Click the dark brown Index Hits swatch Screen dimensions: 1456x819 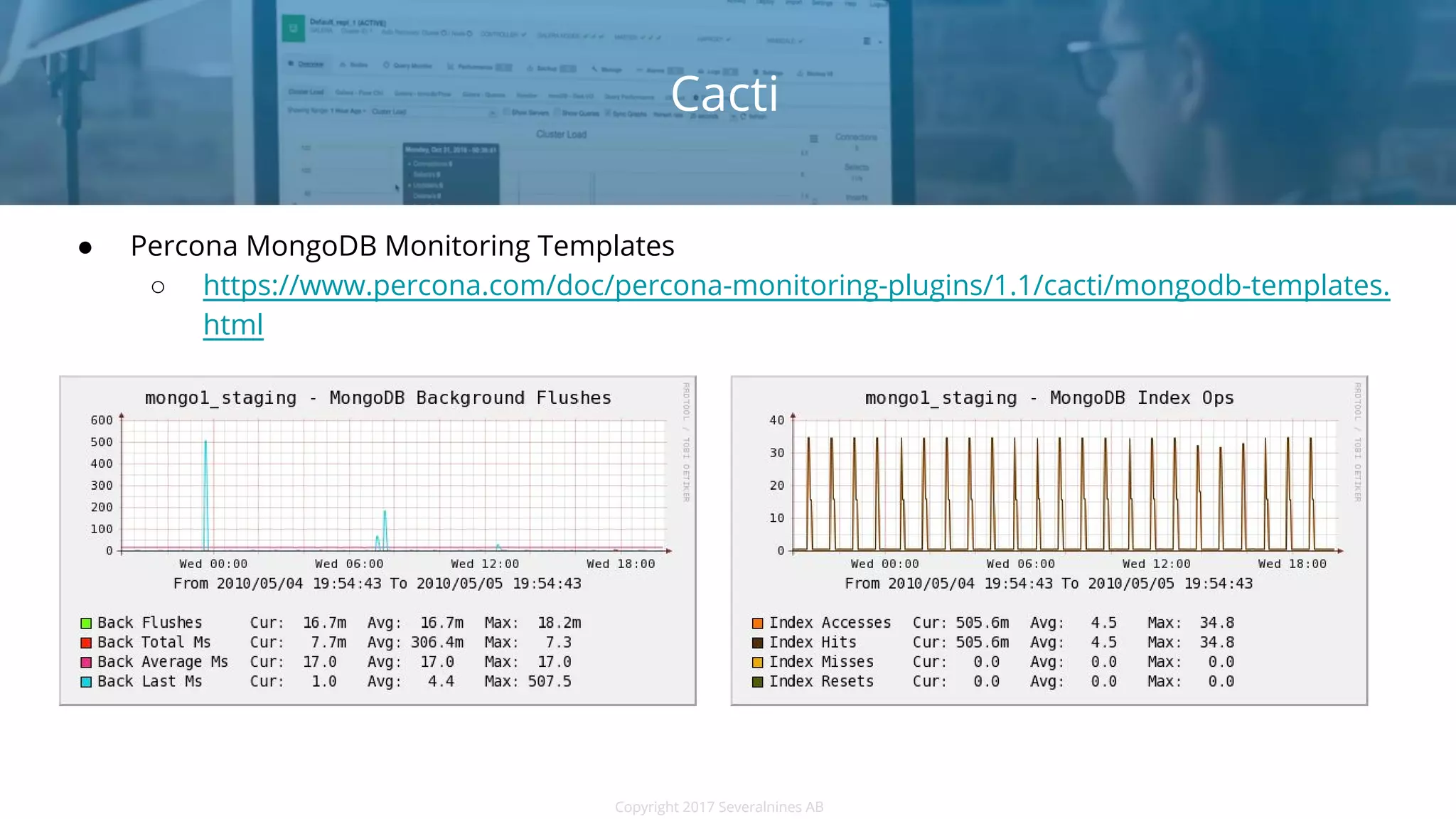[758, 643]
